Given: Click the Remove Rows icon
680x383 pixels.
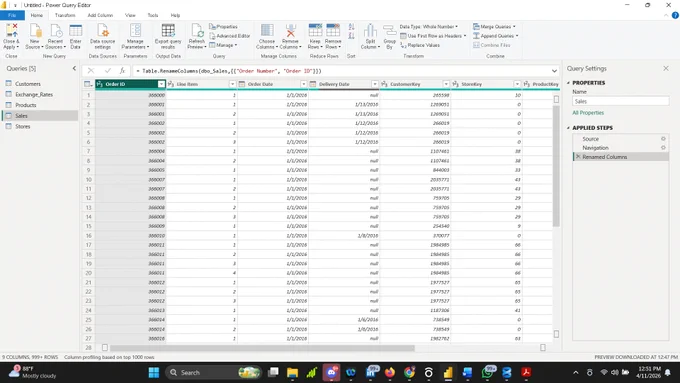Looking at the screenshot, I should click(x=333, y=31).
